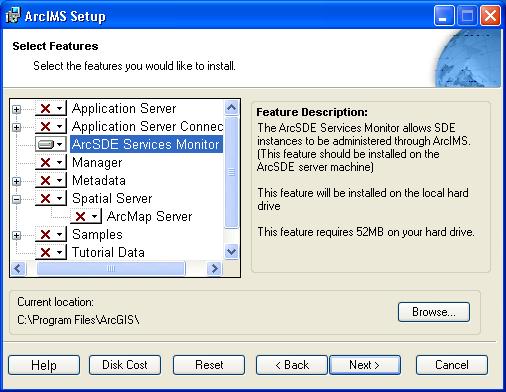
Task: Select the Tutorial Data feature label
Action: coord(108,252)
